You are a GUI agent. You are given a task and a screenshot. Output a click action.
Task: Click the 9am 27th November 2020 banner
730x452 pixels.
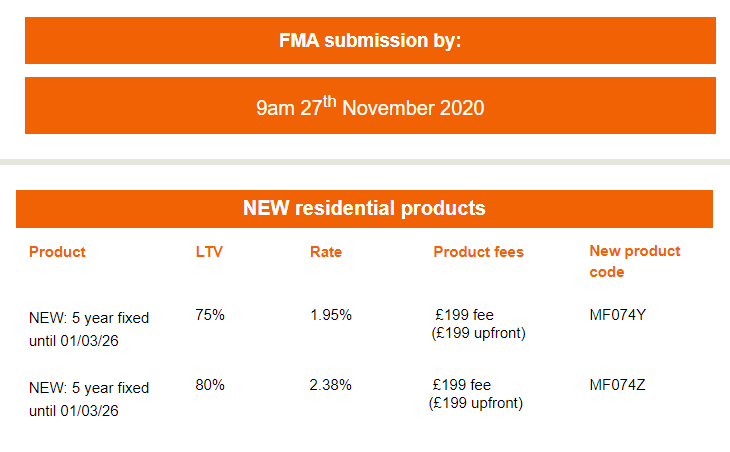(x=370, y=106)
